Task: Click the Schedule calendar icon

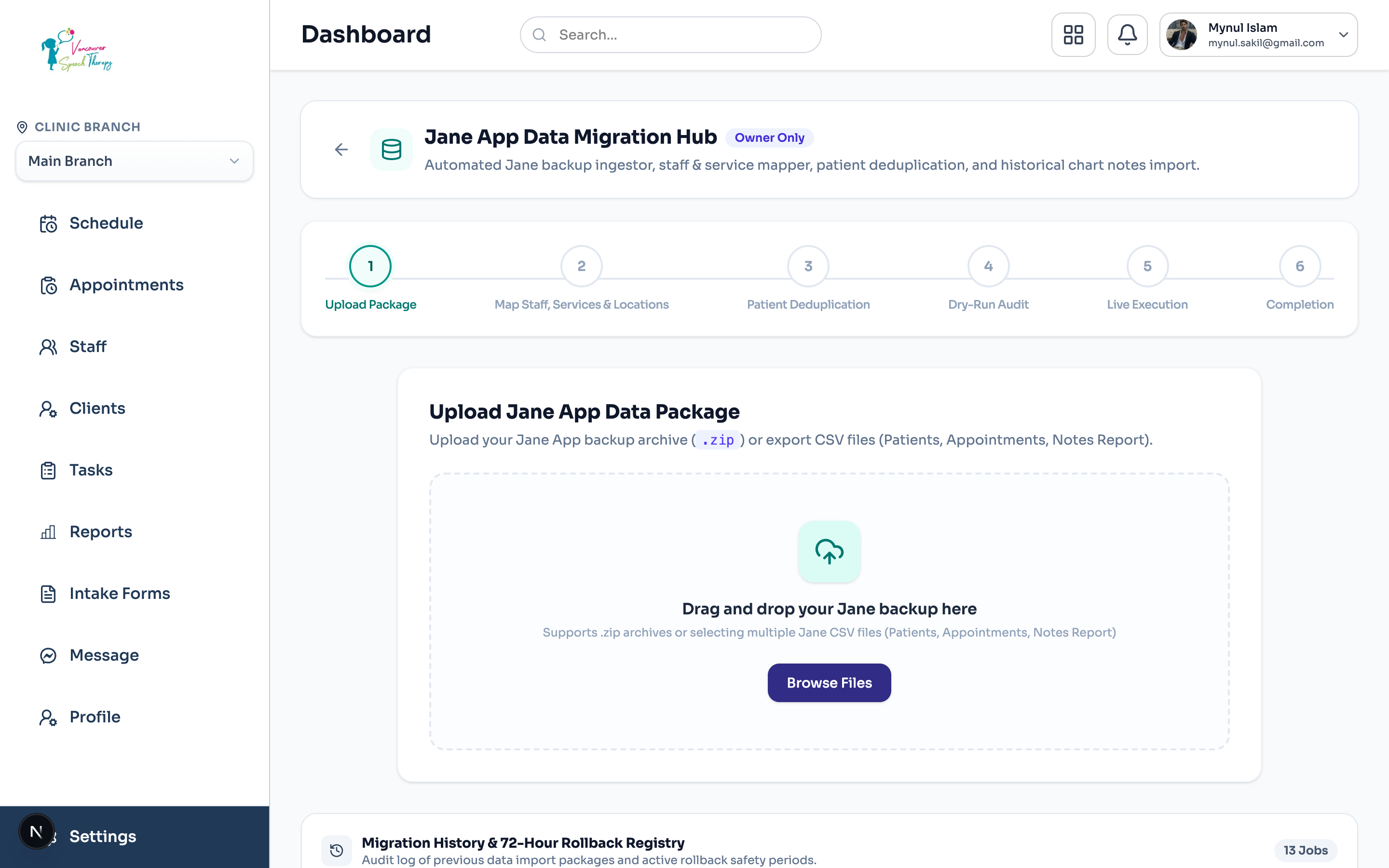Action: click(48, 223)
